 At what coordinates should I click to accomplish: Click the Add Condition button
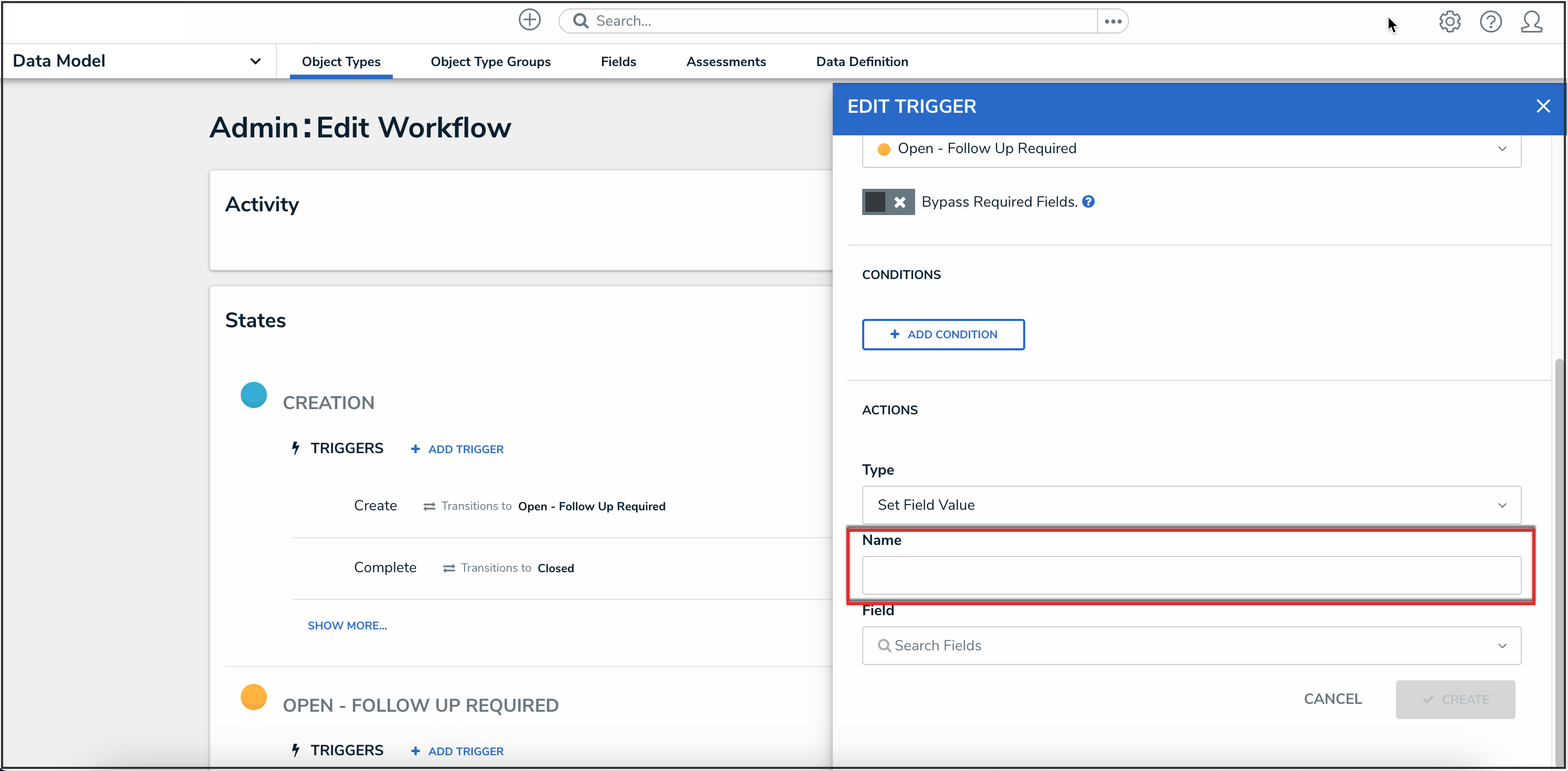(x=943, y=334)
